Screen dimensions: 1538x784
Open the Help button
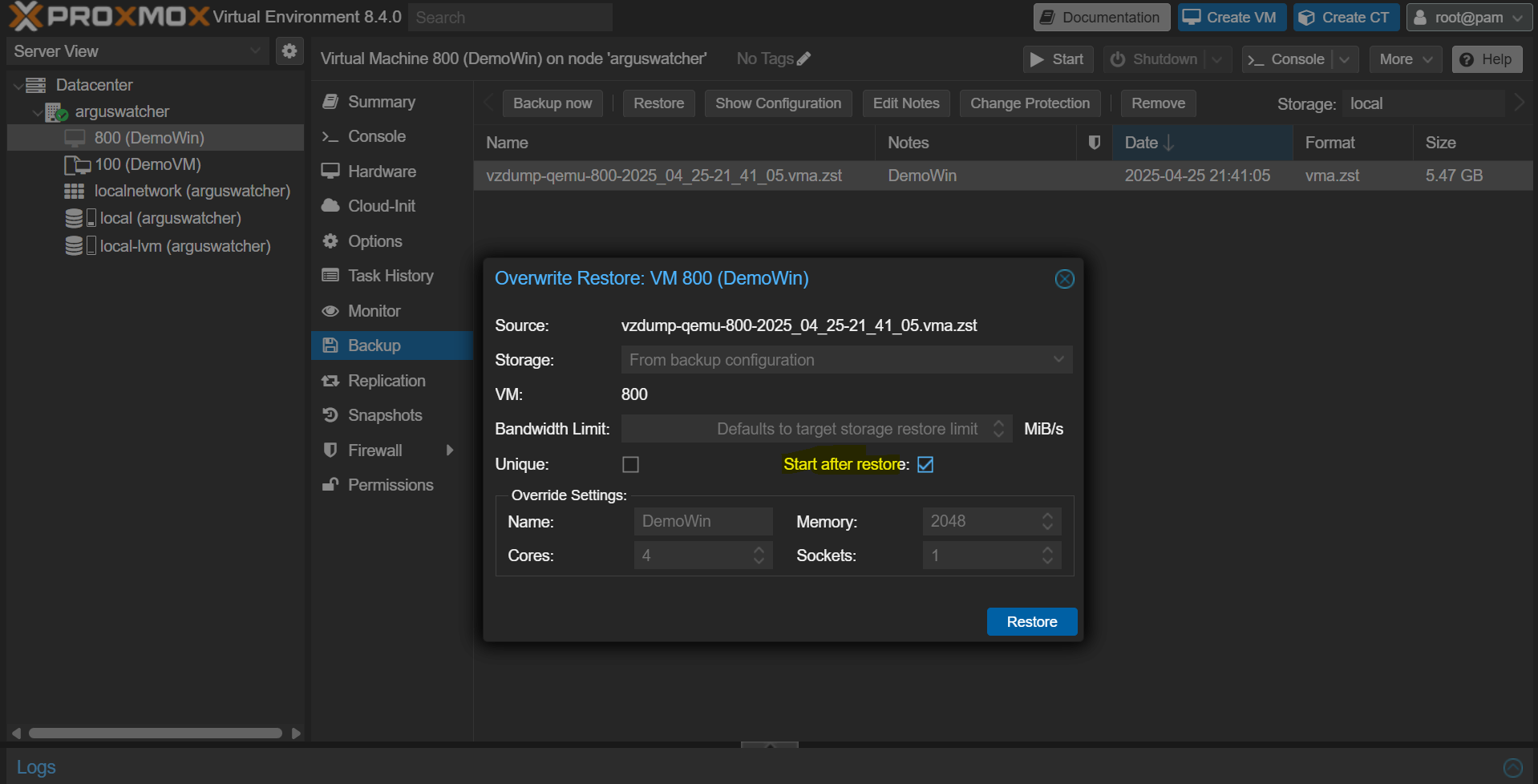(1487, 59)
